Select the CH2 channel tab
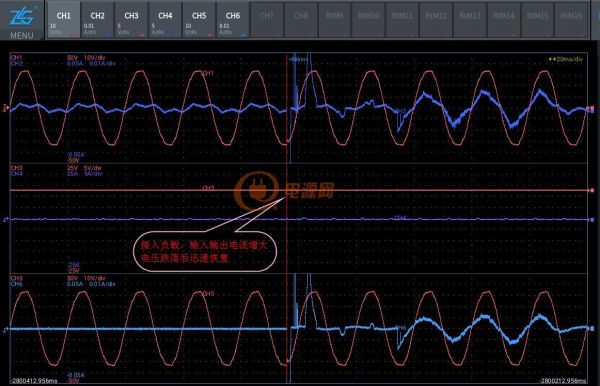This screenshot has width=600, height=386. [x=97, y=20]
